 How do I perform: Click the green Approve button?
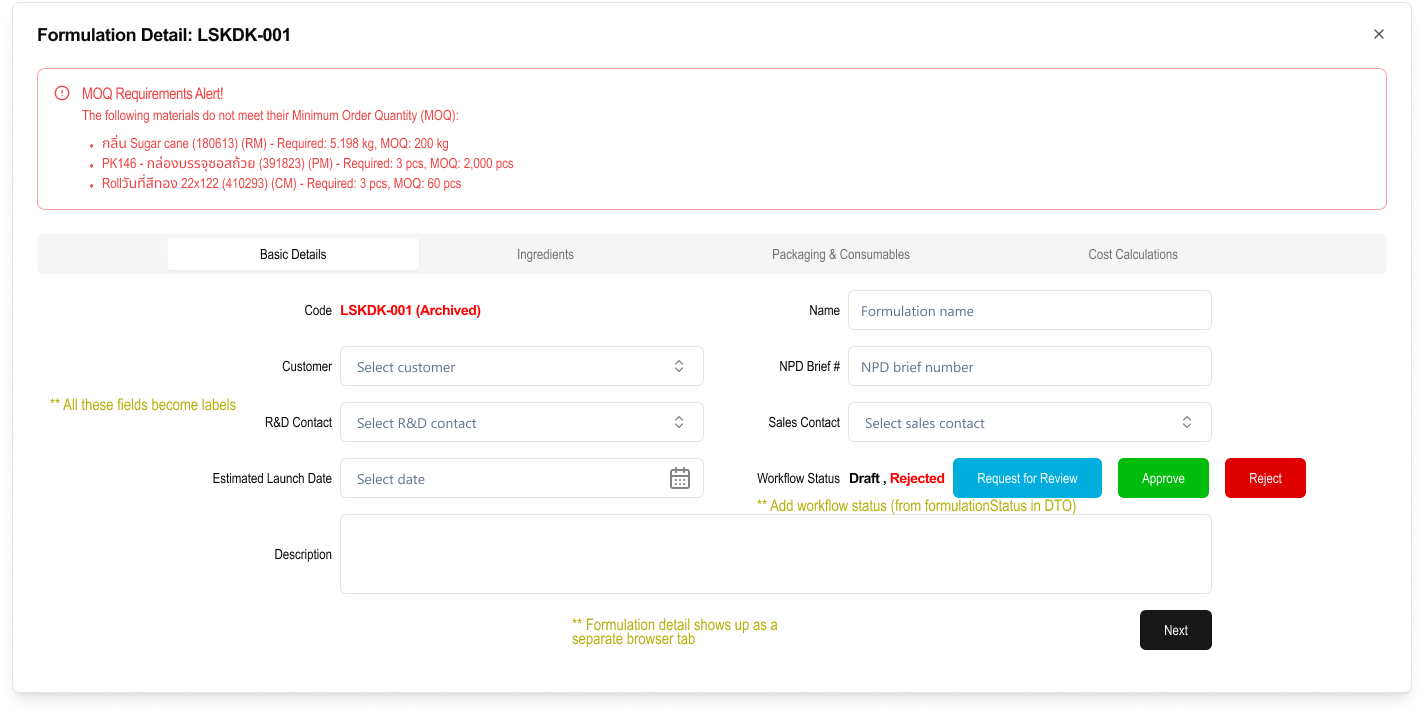pos(1163,478)
